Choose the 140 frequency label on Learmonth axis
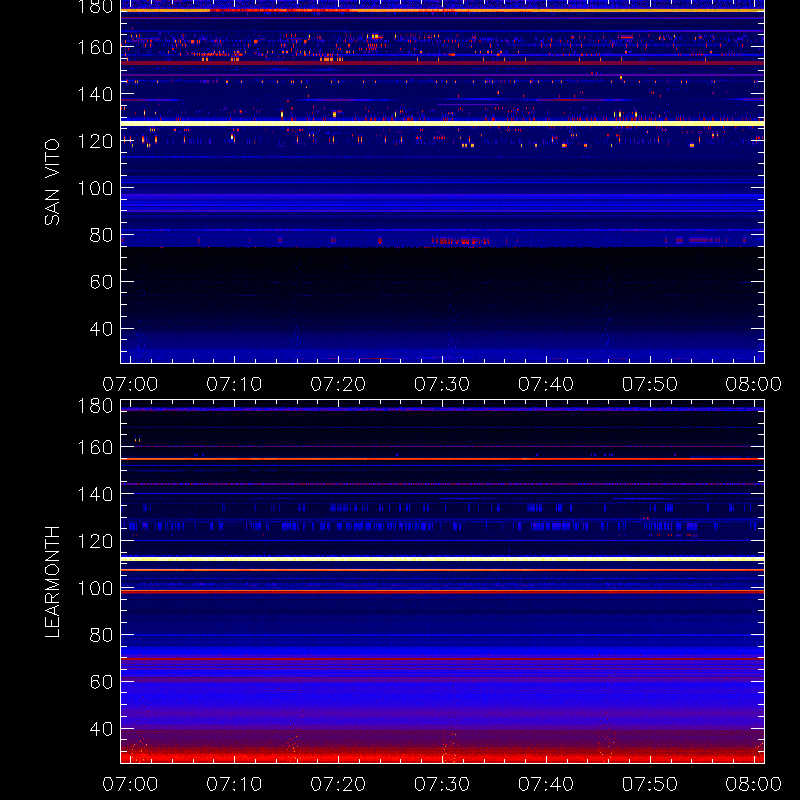Image resolution: width=800 pixels, height=800 pixels. coord(95,494)
